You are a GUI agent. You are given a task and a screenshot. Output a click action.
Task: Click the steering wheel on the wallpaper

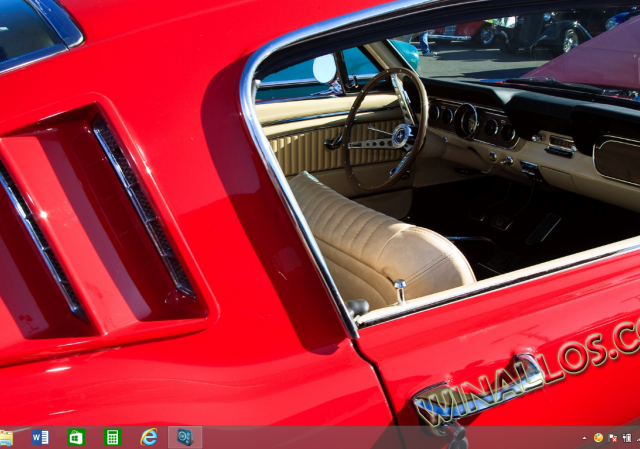coord(385,130)
